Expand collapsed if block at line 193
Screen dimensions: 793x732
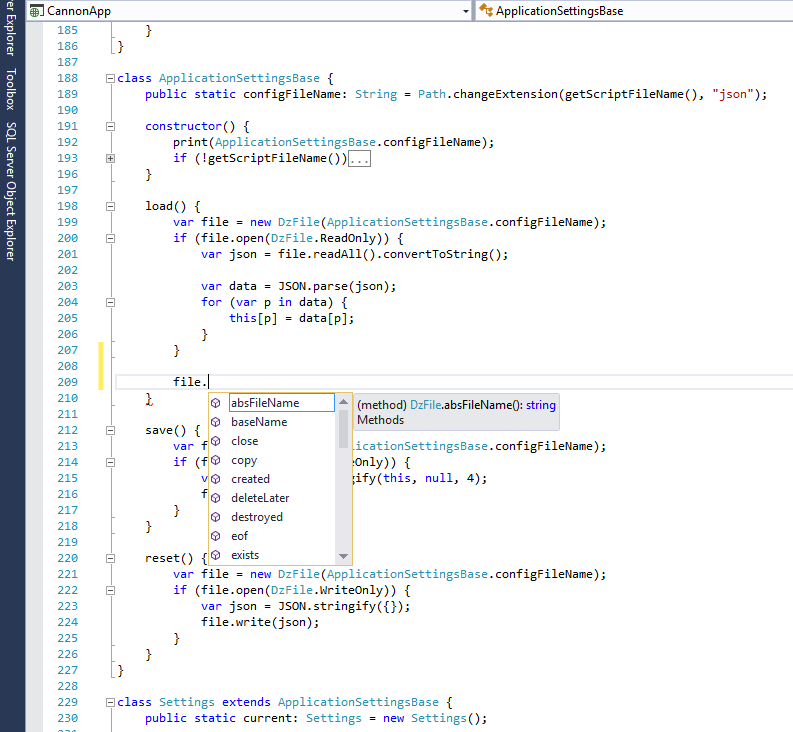pos(110,158)
